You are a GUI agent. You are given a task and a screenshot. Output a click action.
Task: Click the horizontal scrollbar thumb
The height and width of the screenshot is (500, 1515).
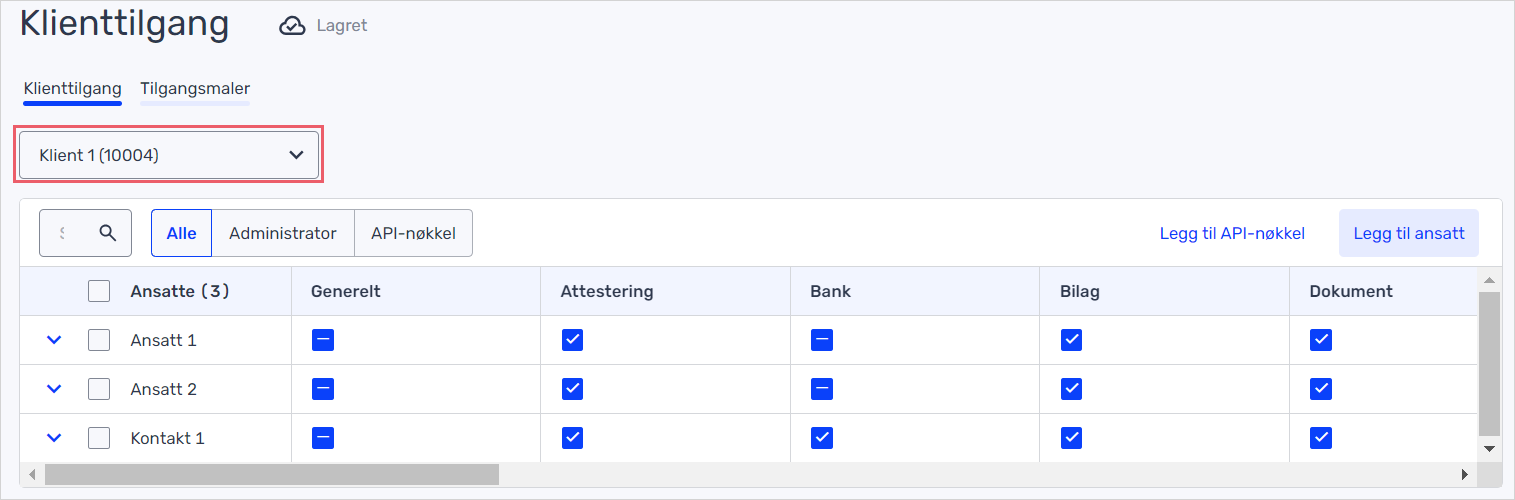point(272,474)
